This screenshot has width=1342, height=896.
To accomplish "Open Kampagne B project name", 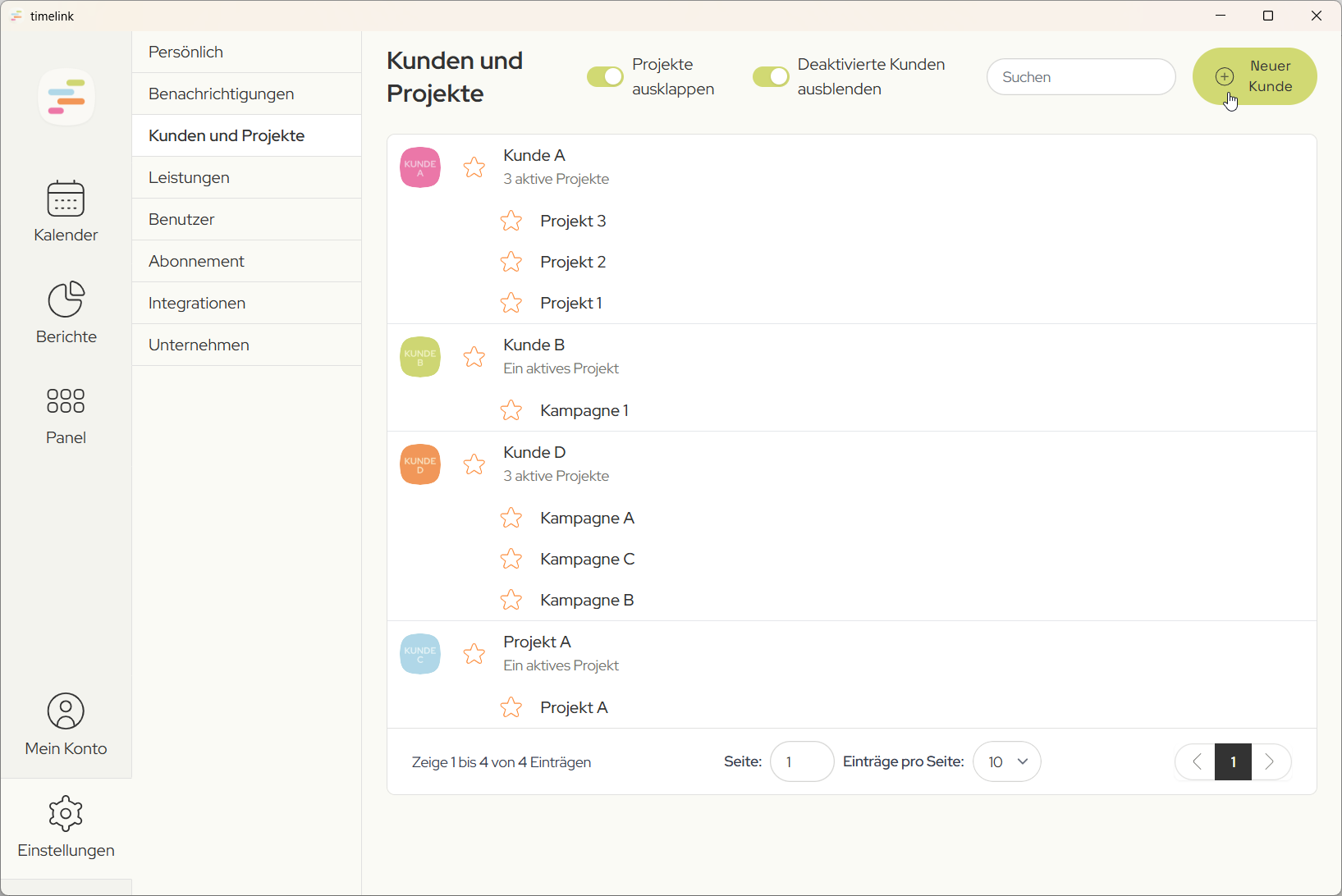I will [587, 600].
